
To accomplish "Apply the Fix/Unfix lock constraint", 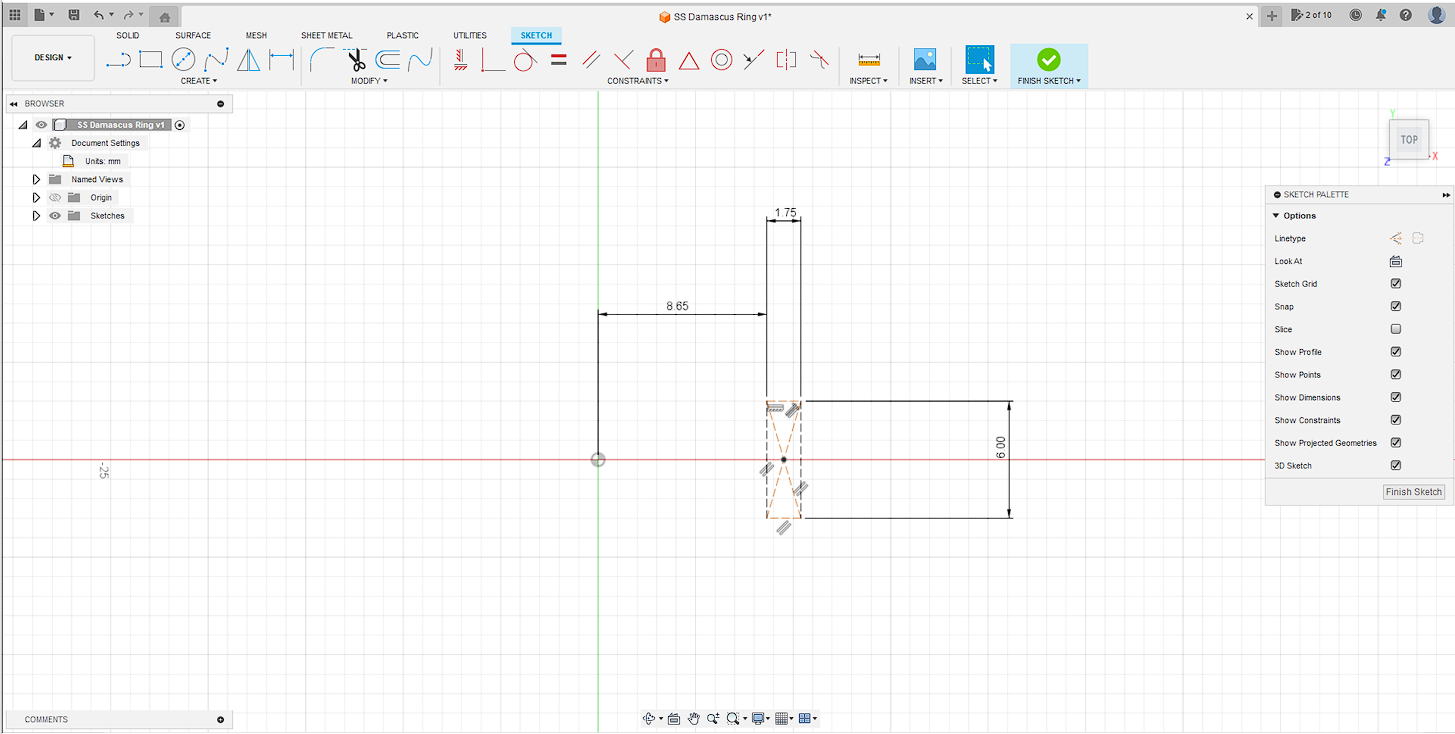I will tap(656, 60).
